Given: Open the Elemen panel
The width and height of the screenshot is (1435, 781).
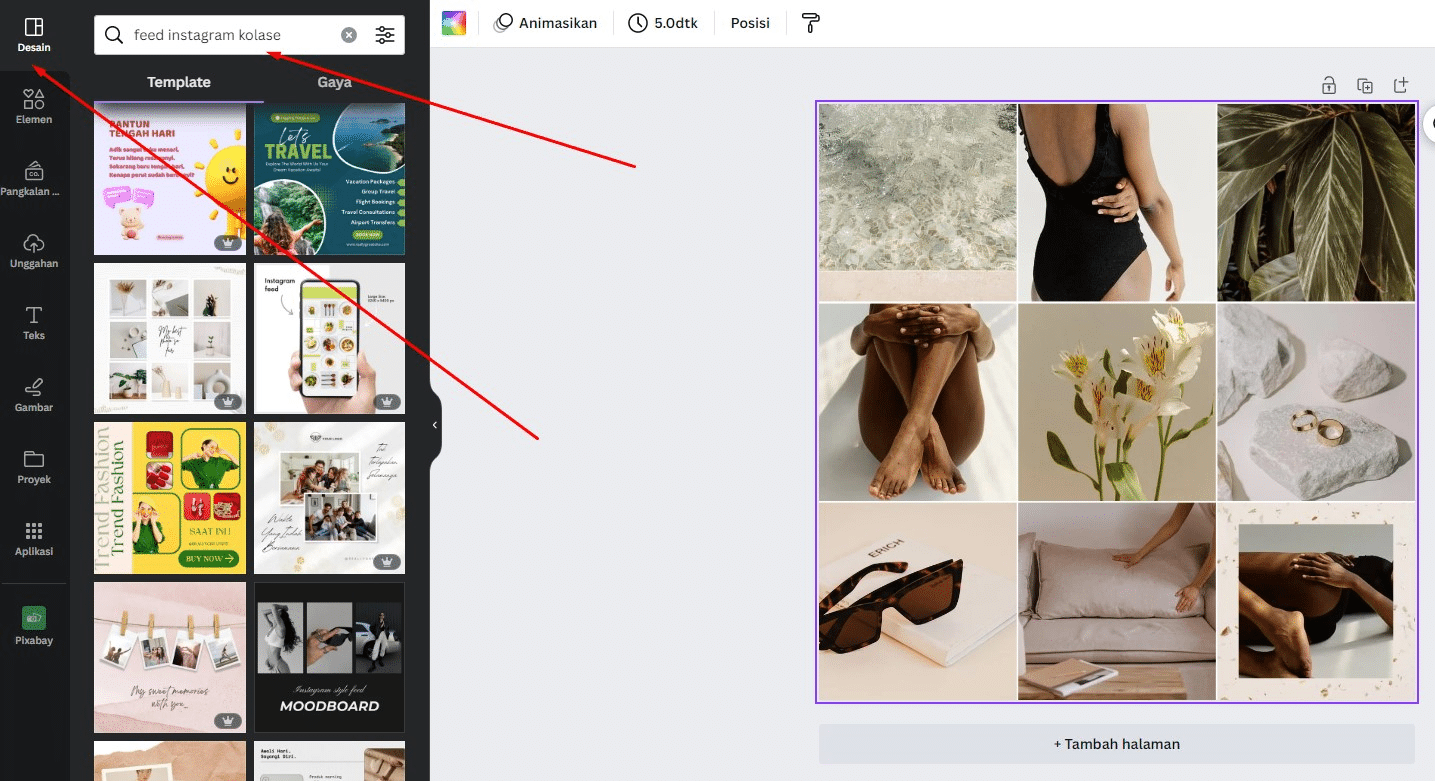Looking at the screenshot, I should point(33,103).
